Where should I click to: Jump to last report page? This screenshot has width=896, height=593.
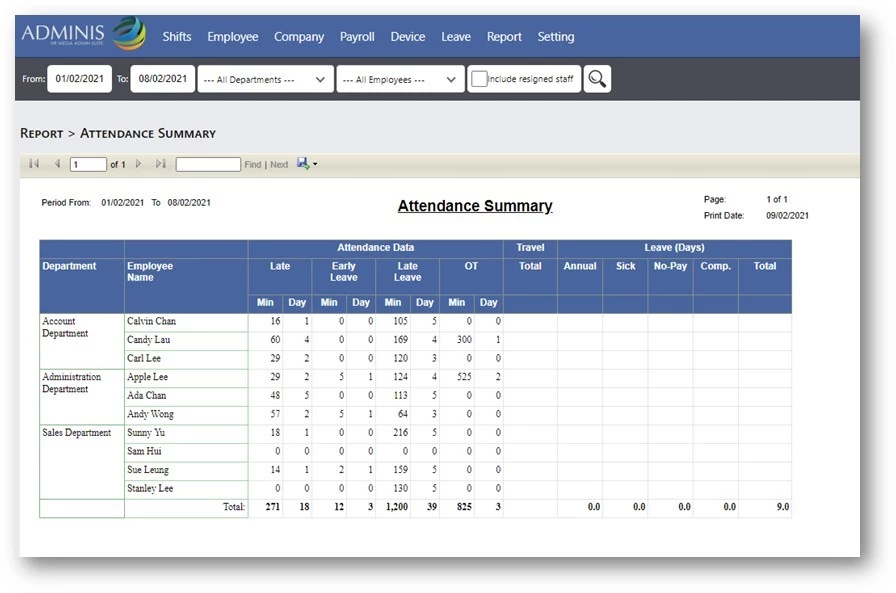tap(161, 164)
